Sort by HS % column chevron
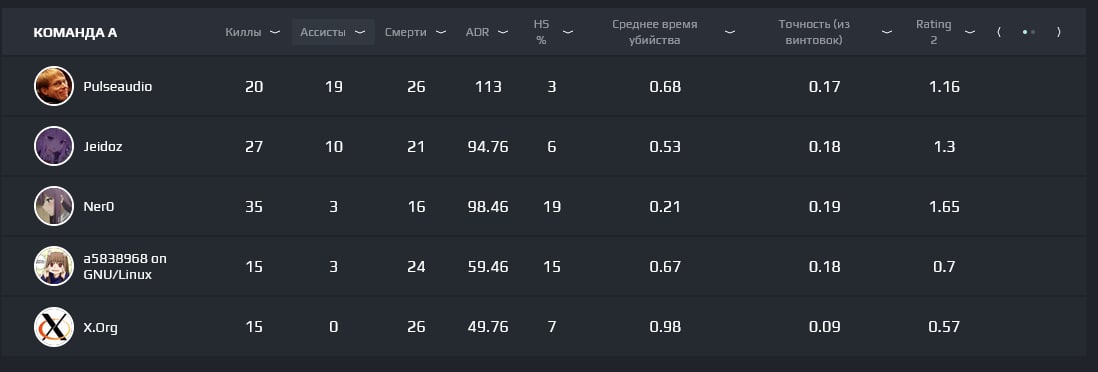The height and width of the screenshot is (372, 1098). (x=568, y=32)
